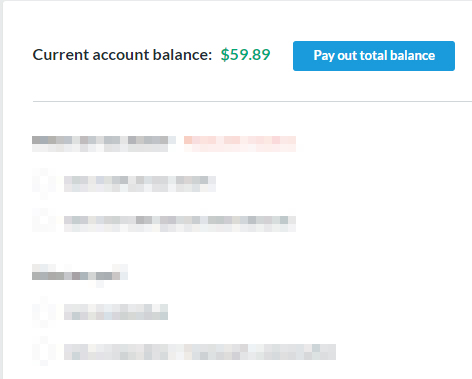The height and width of the screenshot is (379, 472).
Task: Select second blurred radio option under first heading
Action: coord(44,220)
